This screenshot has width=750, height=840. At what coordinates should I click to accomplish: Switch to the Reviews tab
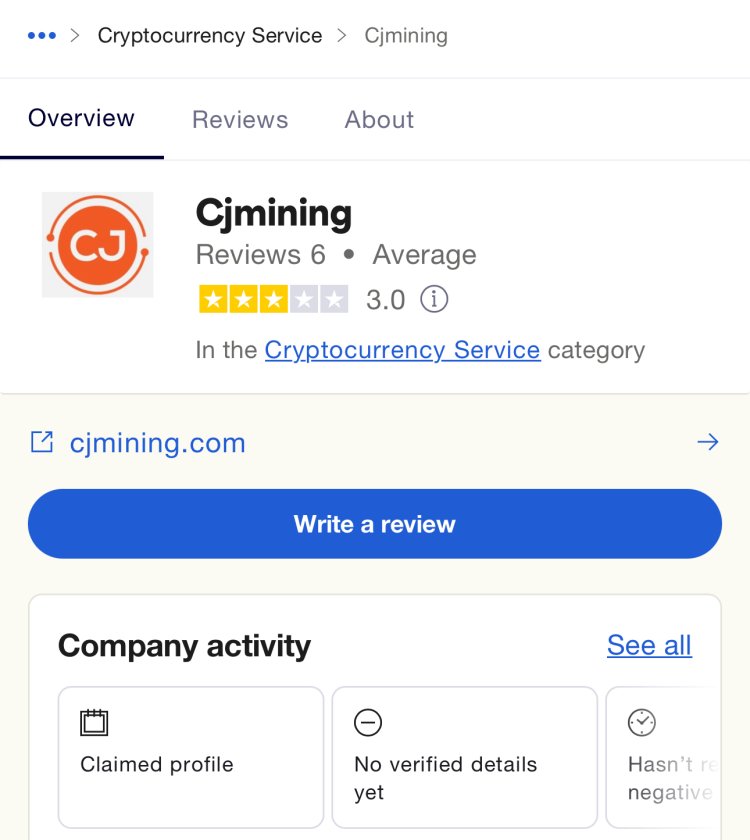click(x=240, y=119)
